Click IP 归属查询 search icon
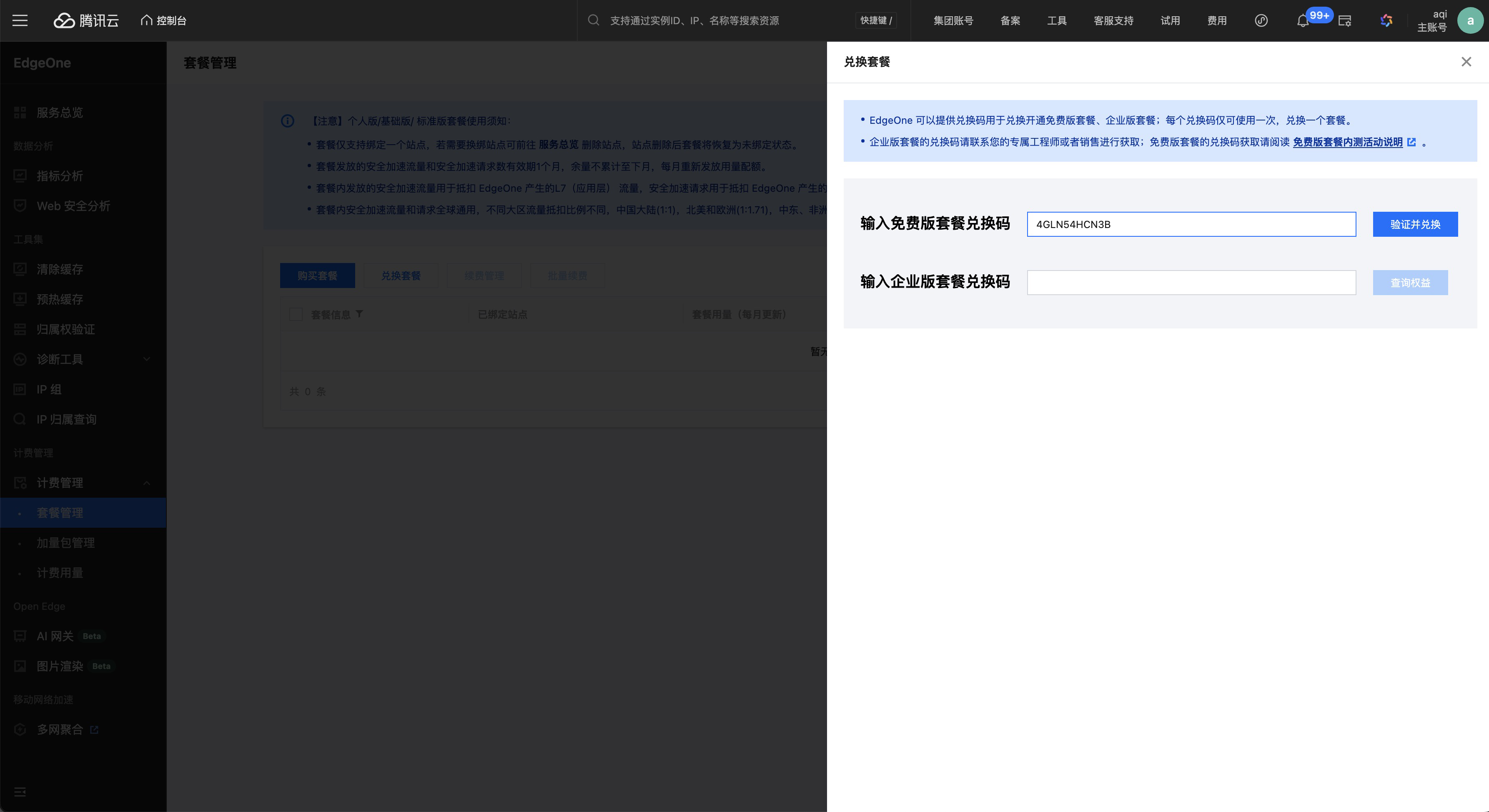 tap(20, 420)
